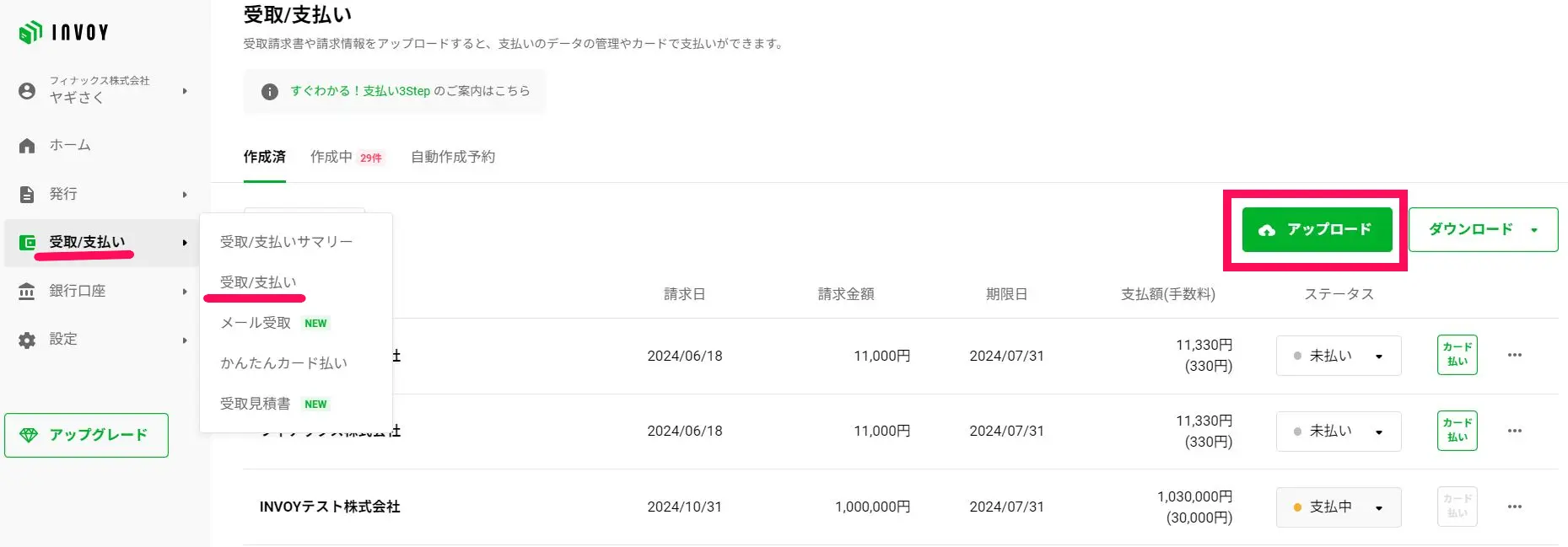Open 発行 in the sidebar
The height and width of the screenshot is (547, 1568).
click(63, 194)
